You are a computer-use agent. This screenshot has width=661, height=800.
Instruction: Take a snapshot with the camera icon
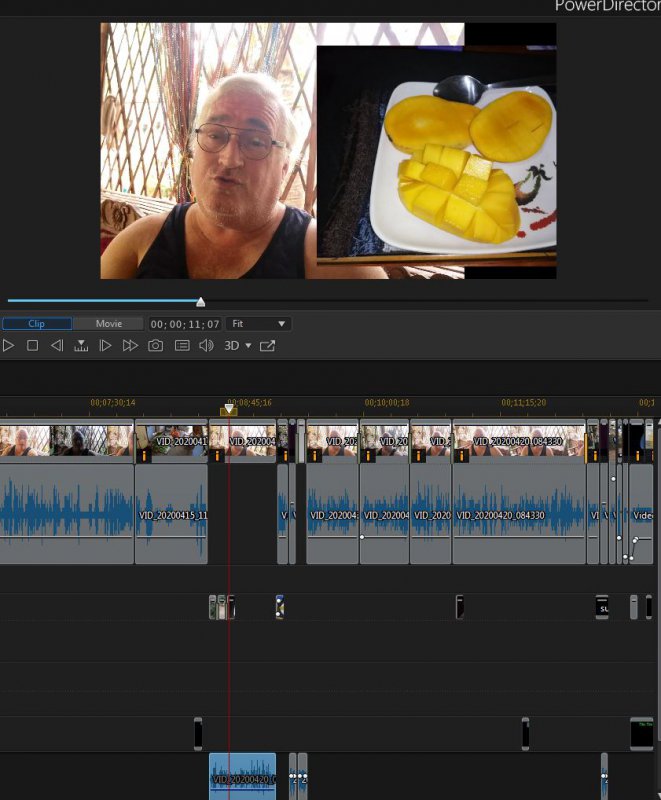pos(156,346)
